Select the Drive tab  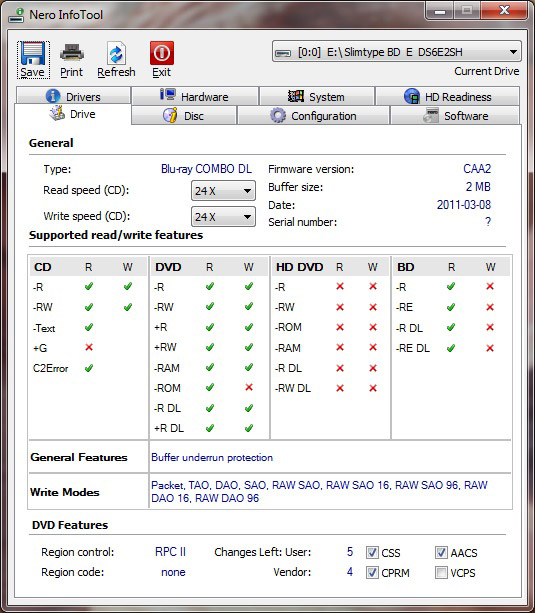click(73, 114)
